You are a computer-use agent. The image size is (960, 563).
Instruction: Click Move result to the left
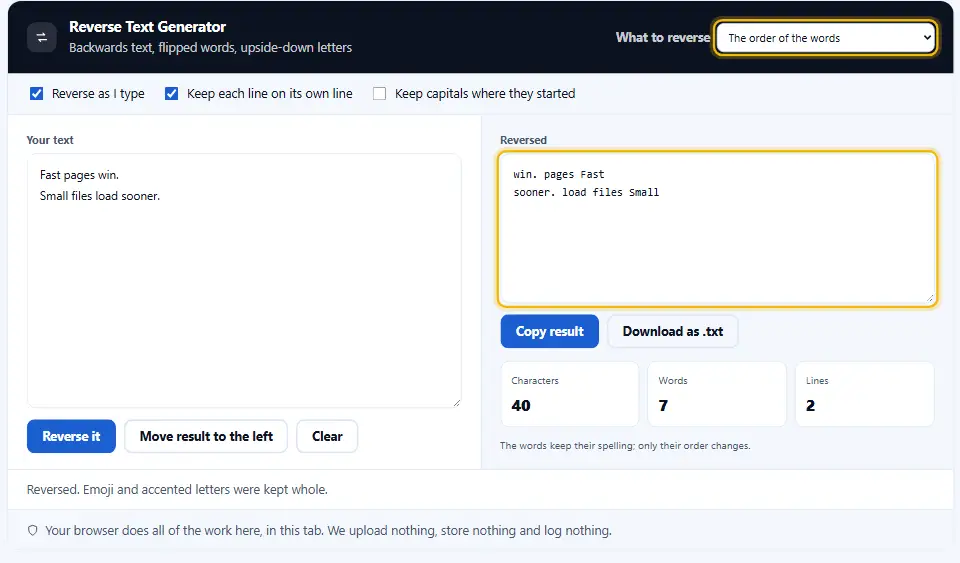(x=206, y=436)
